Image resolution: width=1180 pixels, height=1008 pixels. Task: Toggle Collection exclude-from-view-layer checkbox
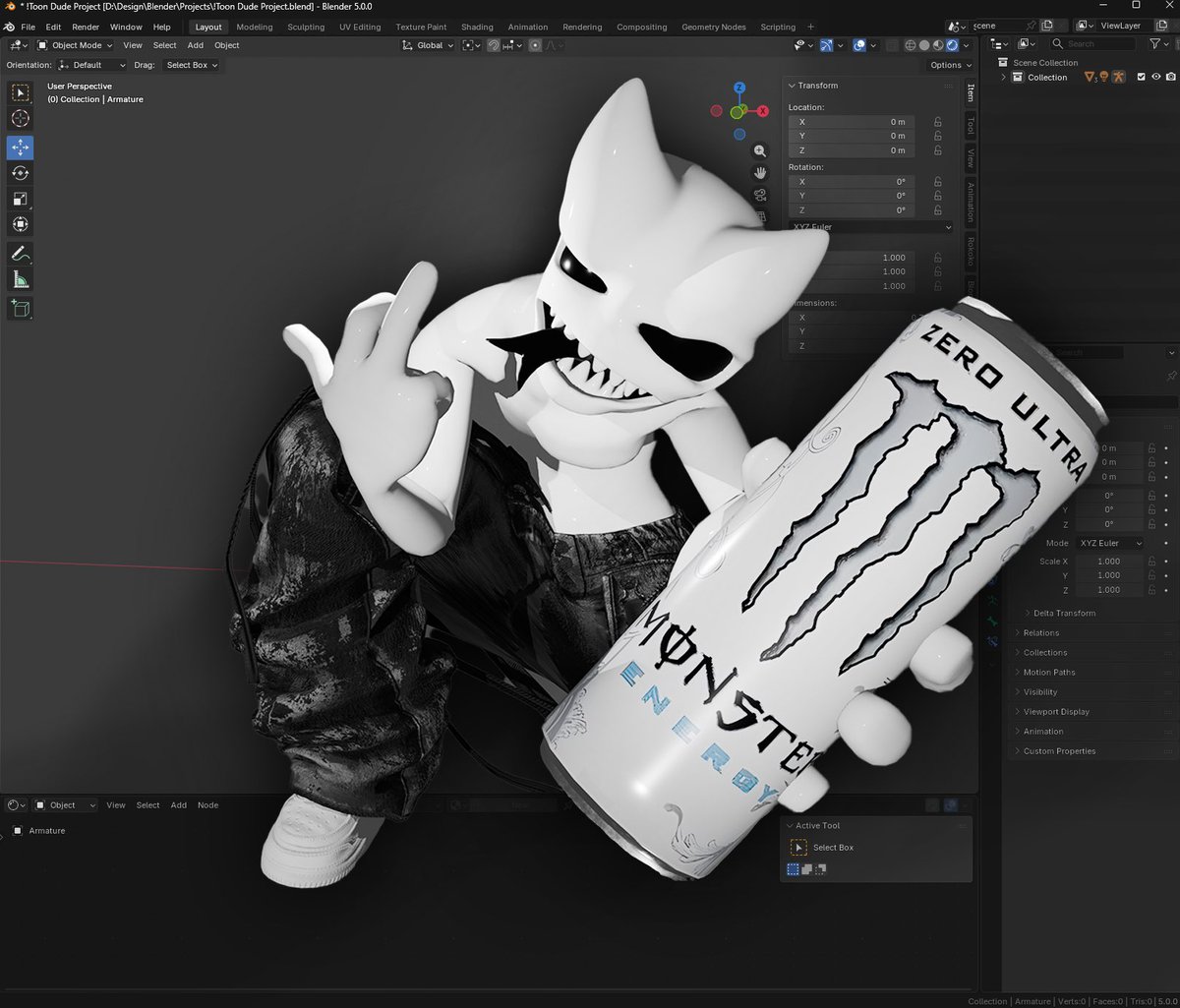(1142, 77)
